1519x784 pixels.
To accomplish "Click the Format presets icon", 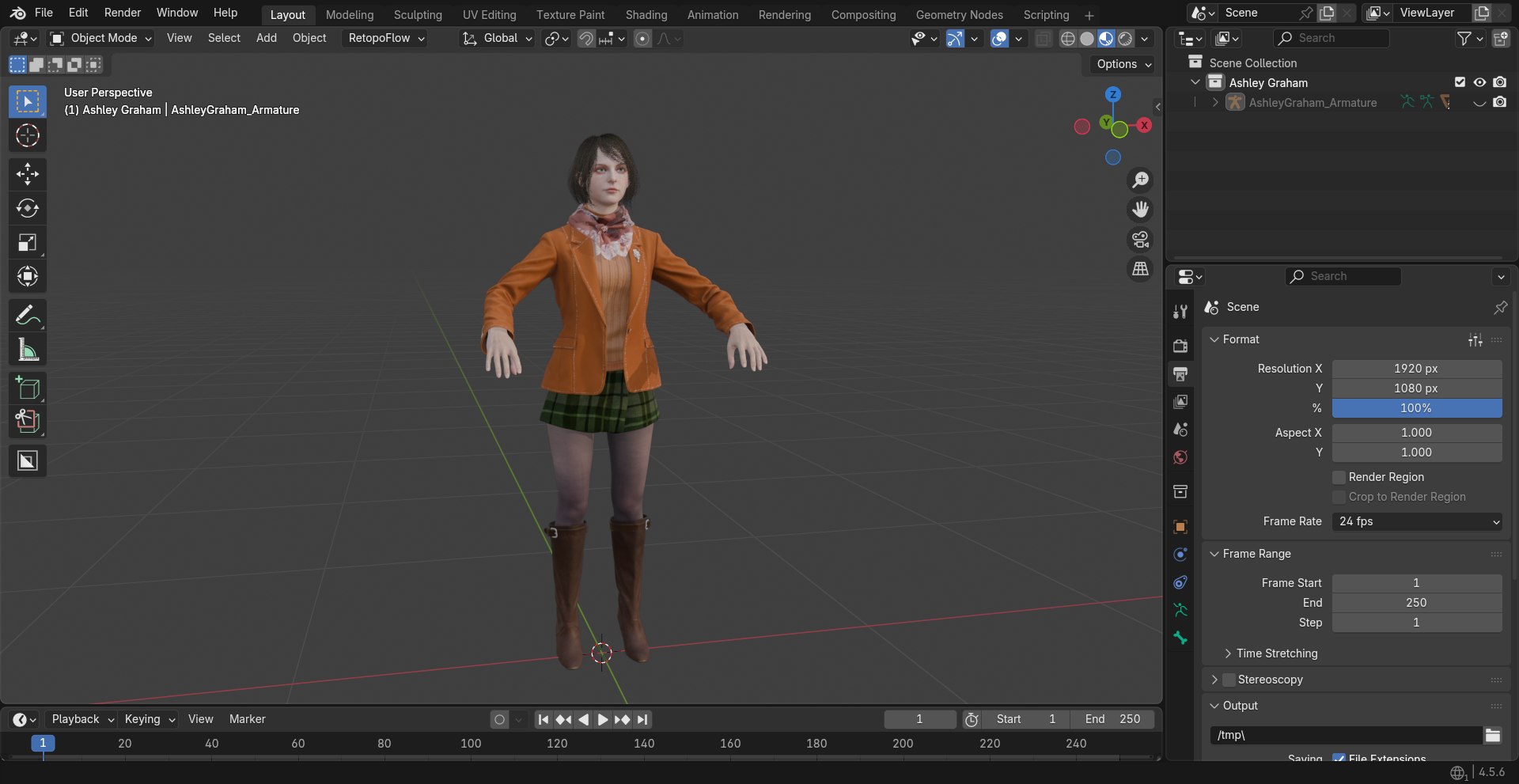I will click(1475, 339).
